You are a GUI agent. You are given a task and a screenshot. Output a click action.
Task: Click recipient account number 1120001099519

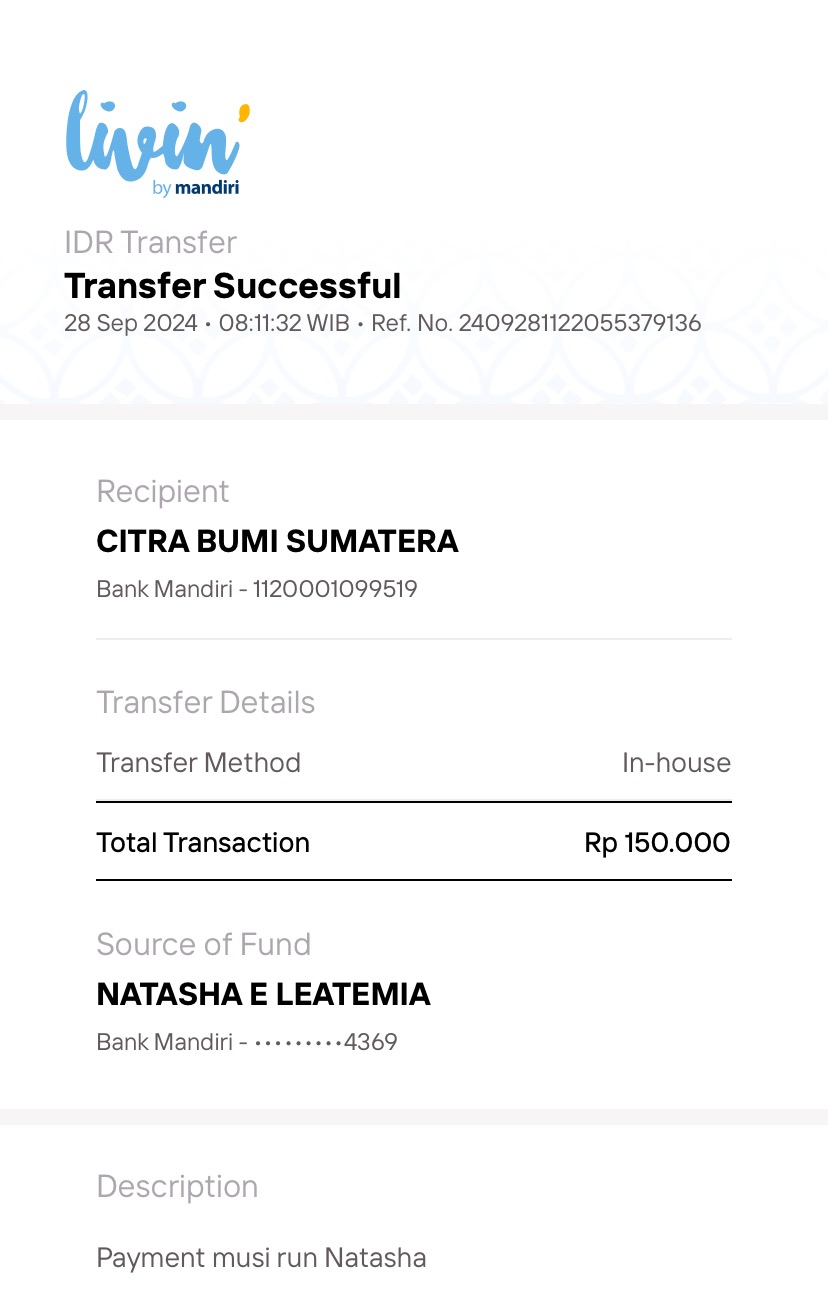335,589
